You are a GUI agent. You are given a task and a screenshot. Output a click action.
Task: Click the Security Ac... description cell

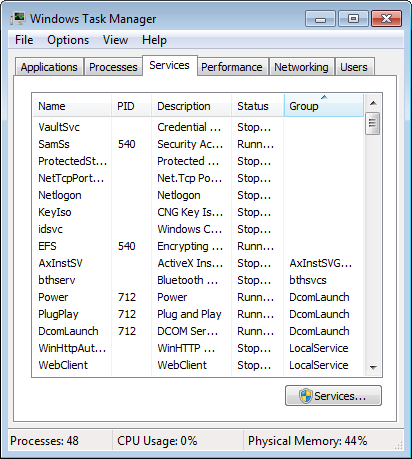[x=190, y=144]
